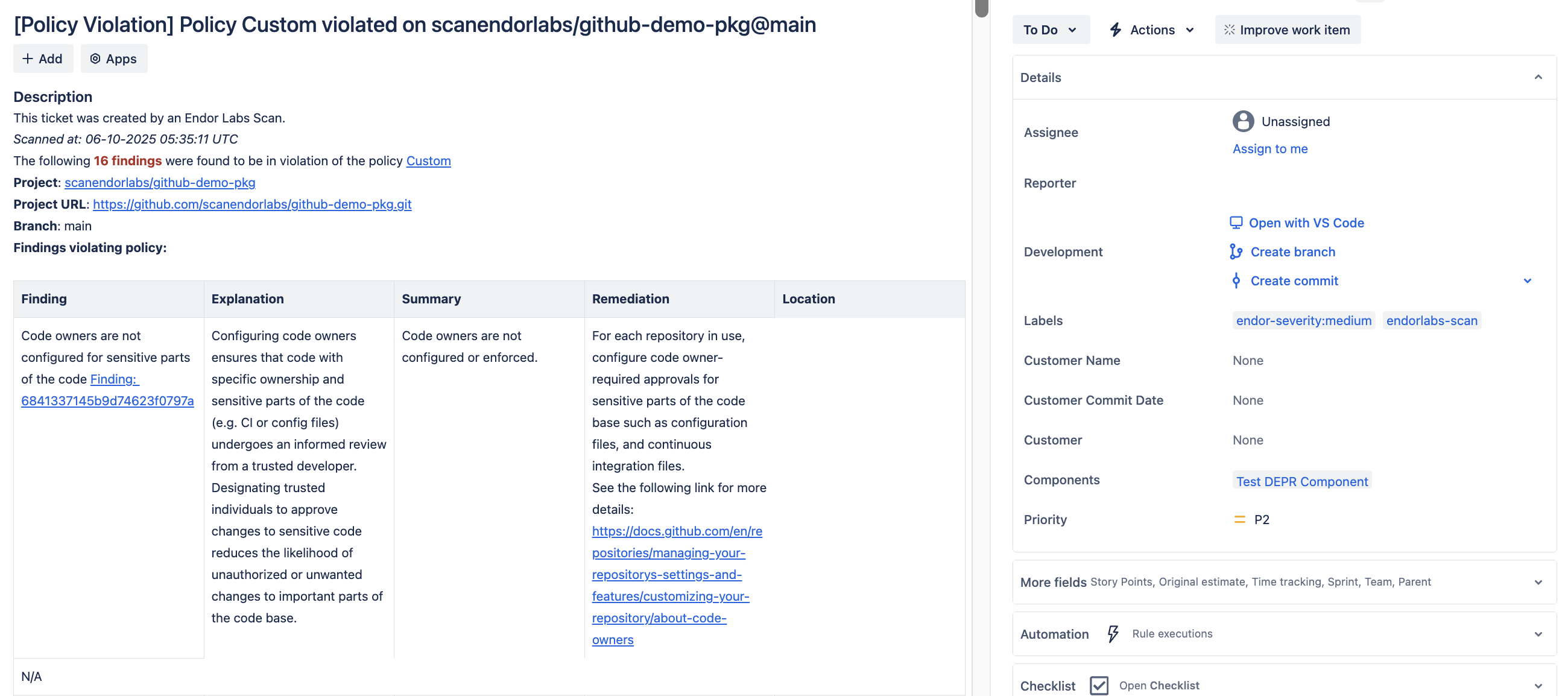Screen dimensions: 1568x696
Task: Open the GitHub project URL link
Action: click(x=252, y=204)
